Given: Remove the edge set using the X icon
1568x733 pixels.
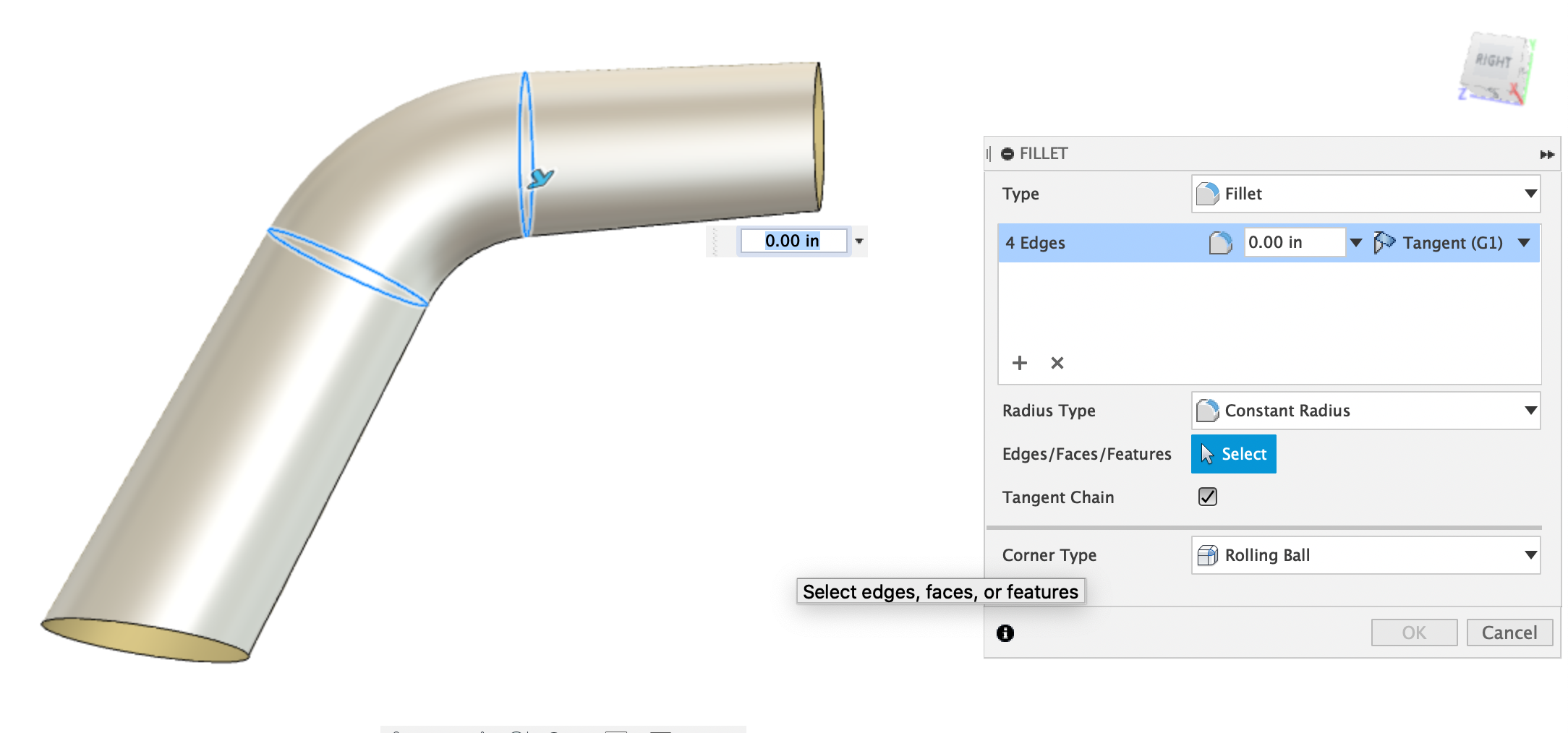Looking at the screenshot, I should (1057, 363).
